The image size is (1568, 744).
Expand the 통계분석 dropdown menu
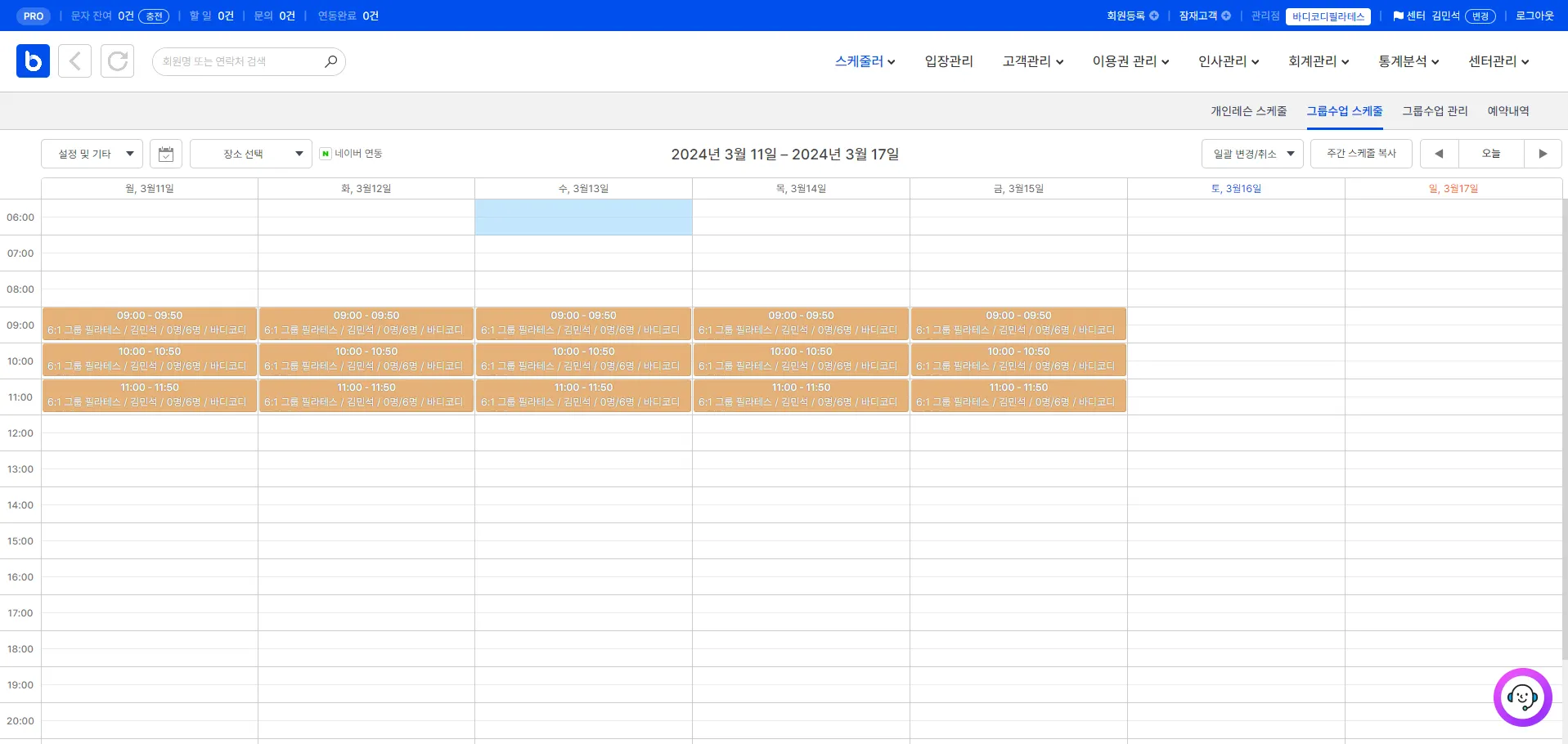(1409, 61)
